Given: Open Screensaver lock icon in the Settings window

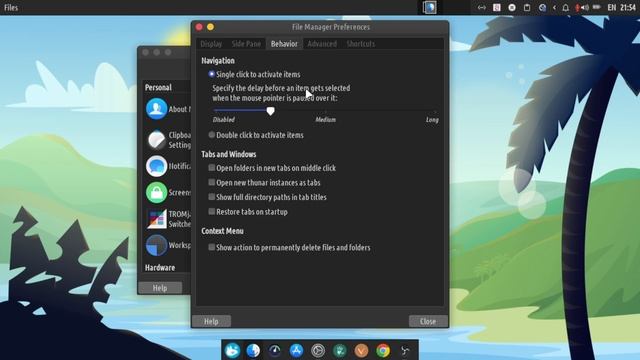Looking at the screenshot, I should tap(156, 192).
